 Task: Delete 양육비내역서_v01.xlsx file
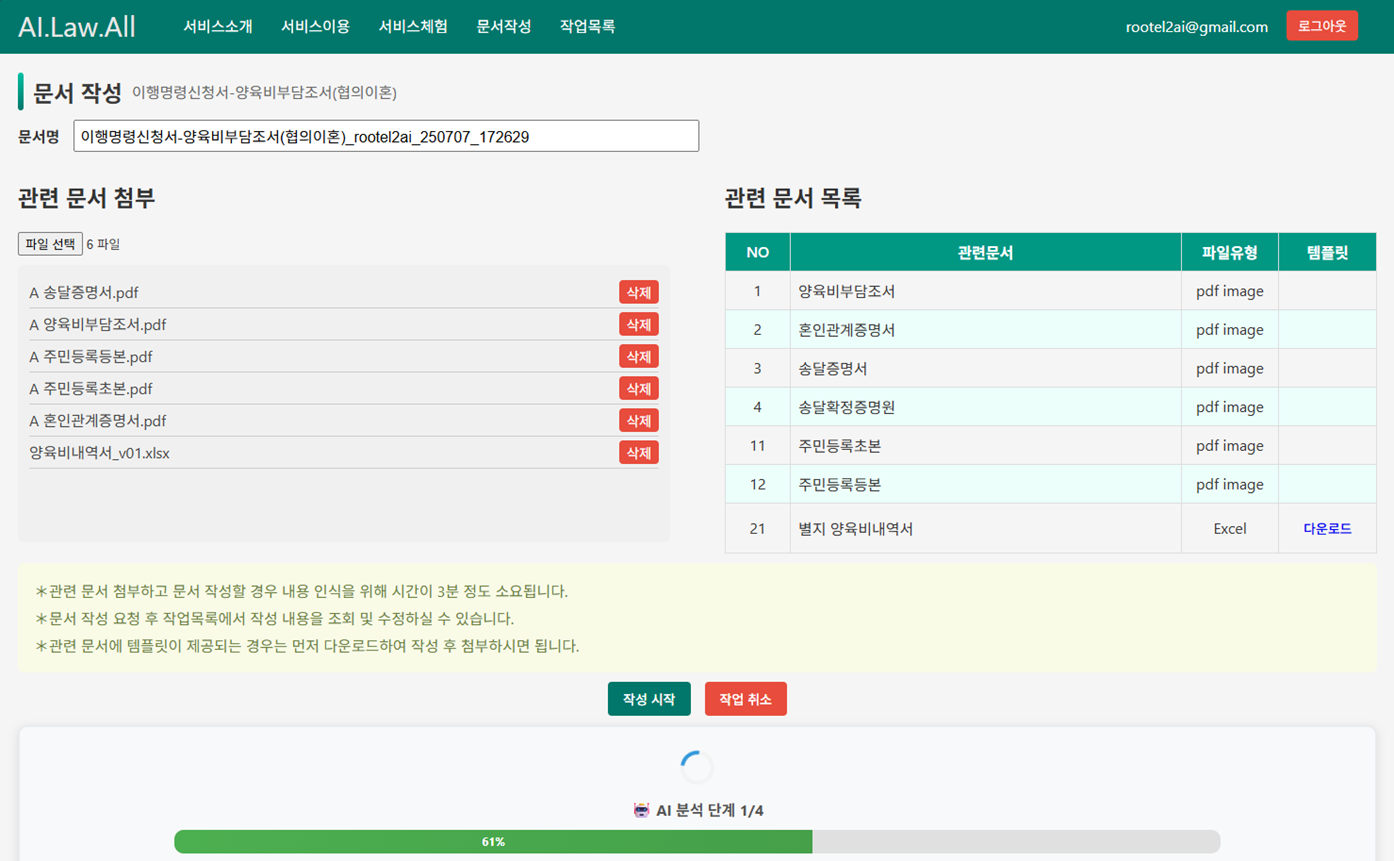click(x=639, y=453)
